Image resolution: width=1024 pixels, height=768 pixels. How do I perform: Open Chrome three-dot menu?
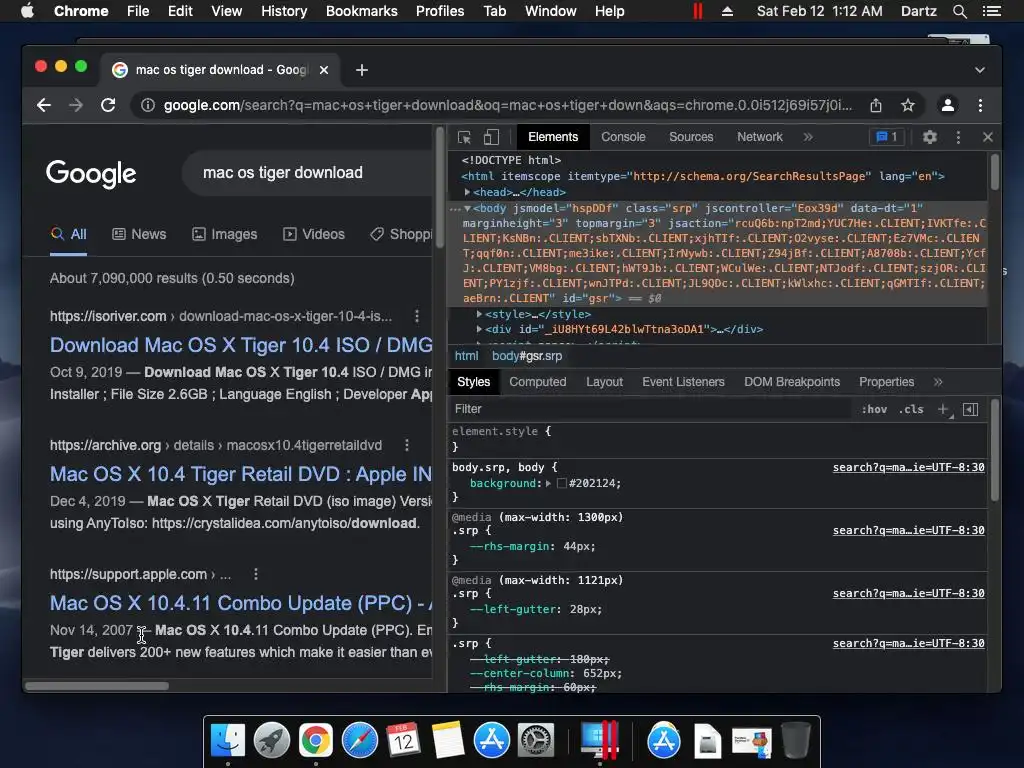(x=980, y=105)
